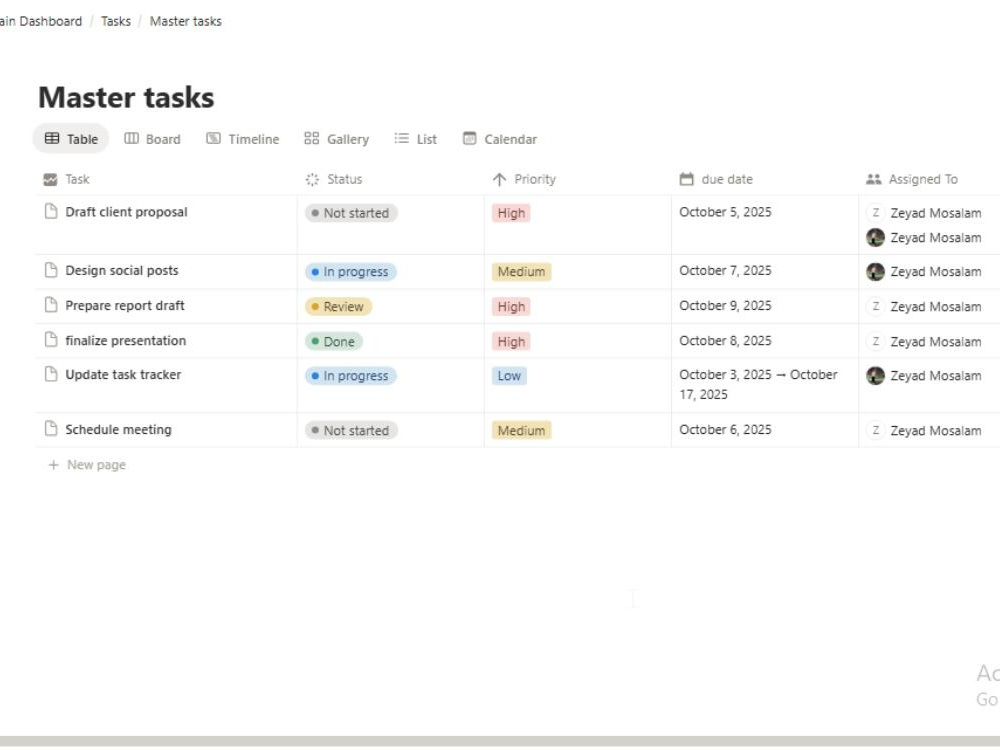
Task: Switch to the List view tab
Action: pos(415,138)
